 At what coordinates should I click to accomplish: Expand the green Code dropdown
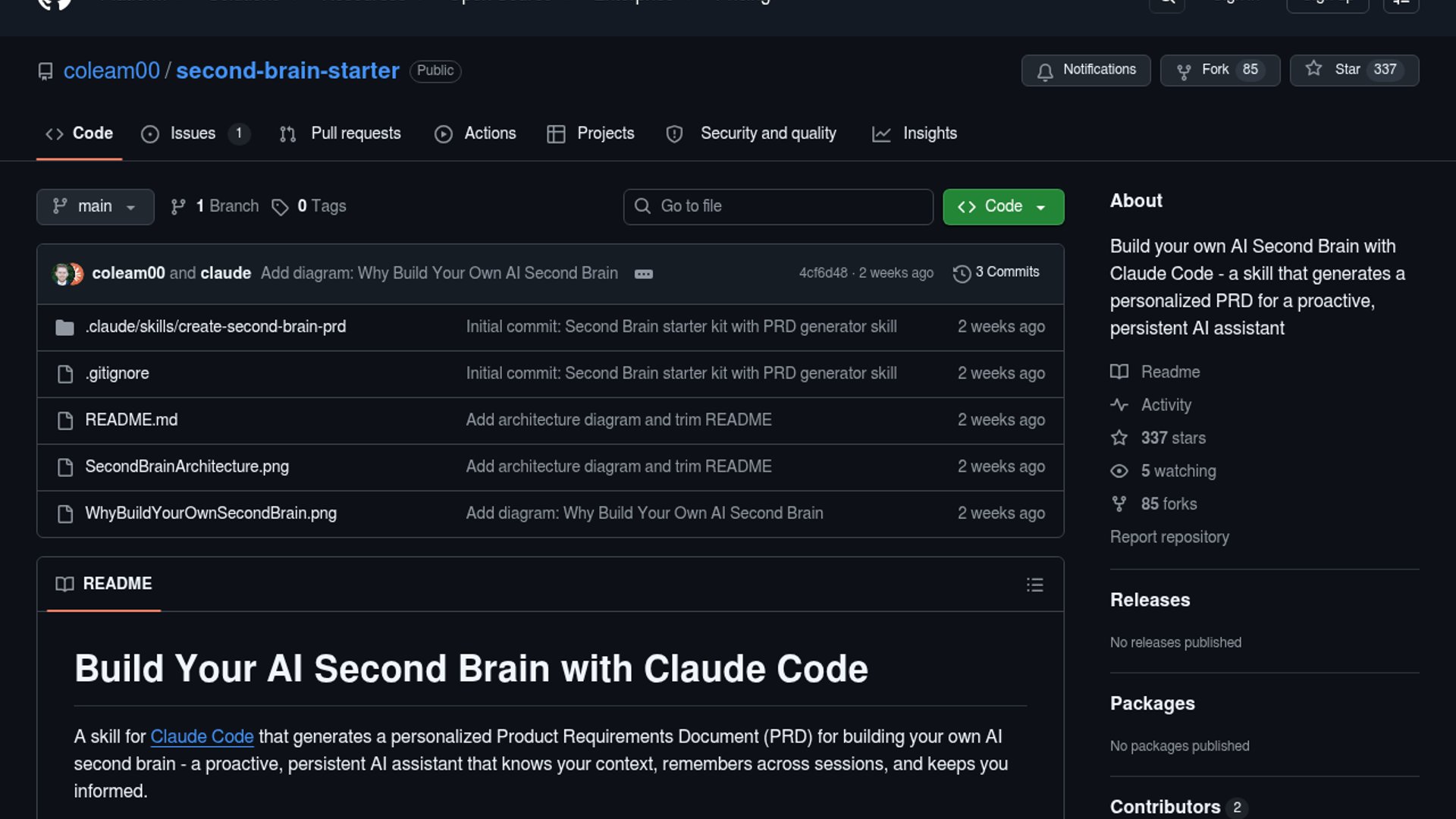(x=1003, y=206)
